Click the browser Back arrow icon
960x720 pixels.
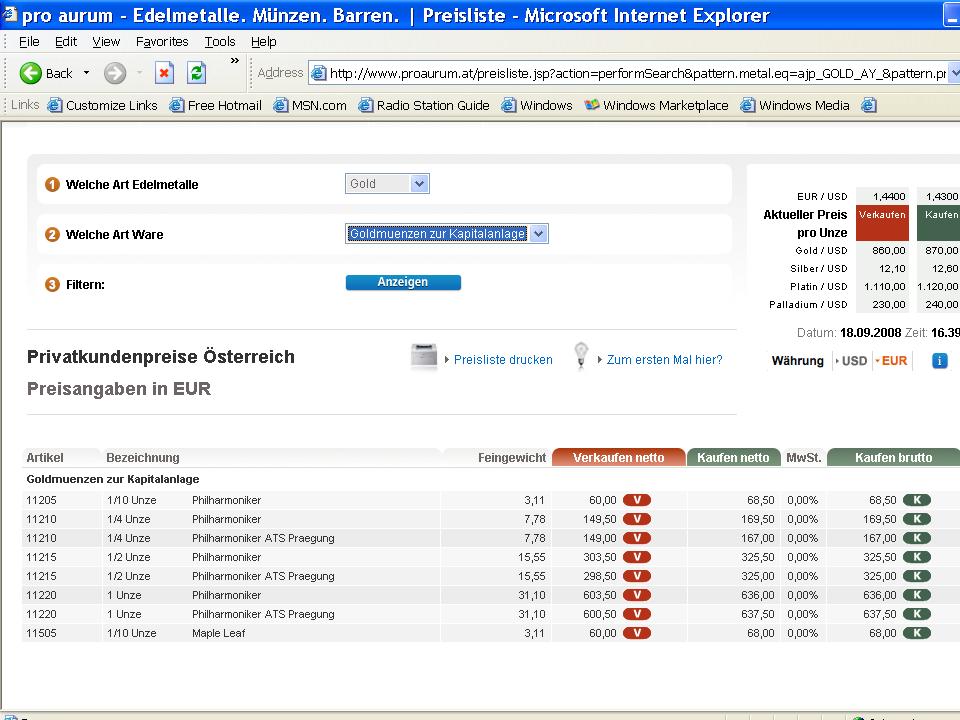tap(31, 72)
